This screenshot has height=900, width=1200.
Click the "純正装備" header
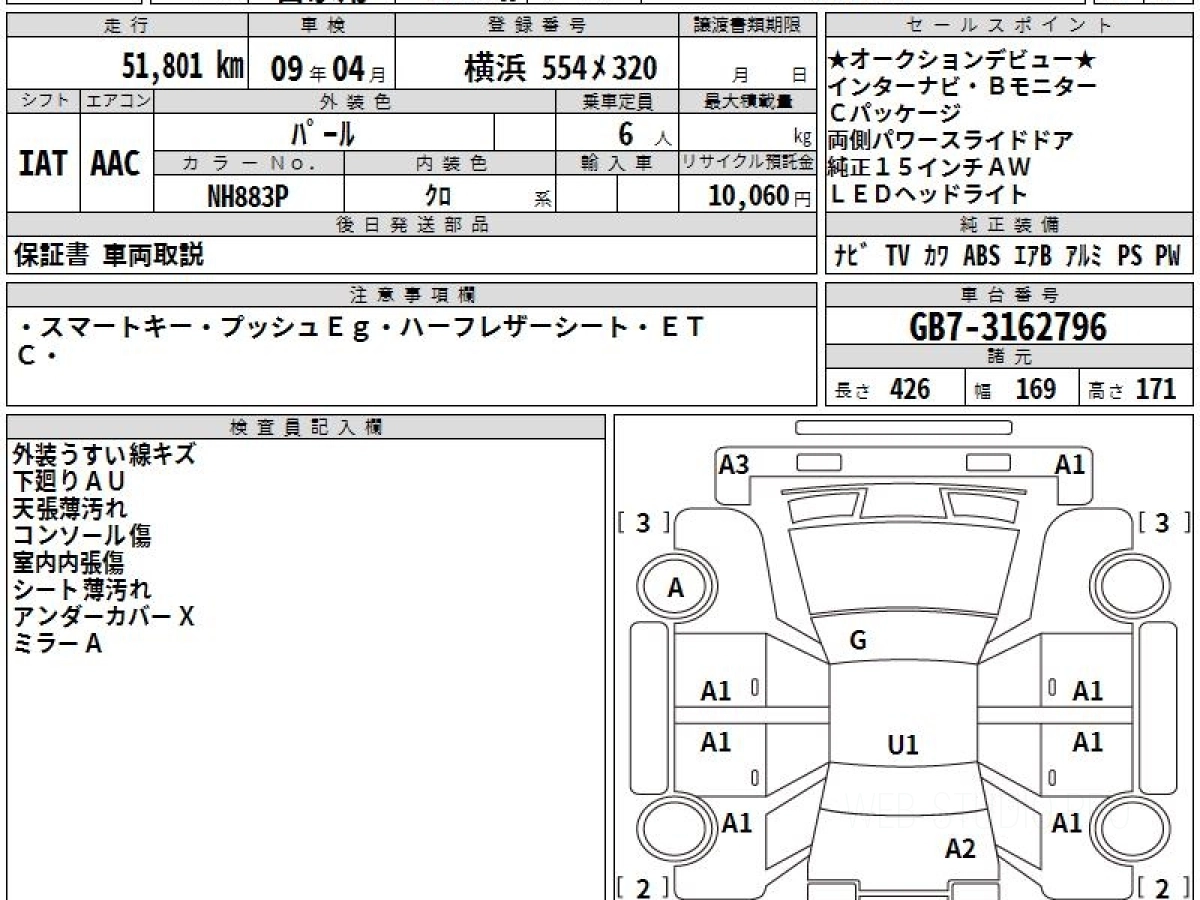click(1010, 225)
